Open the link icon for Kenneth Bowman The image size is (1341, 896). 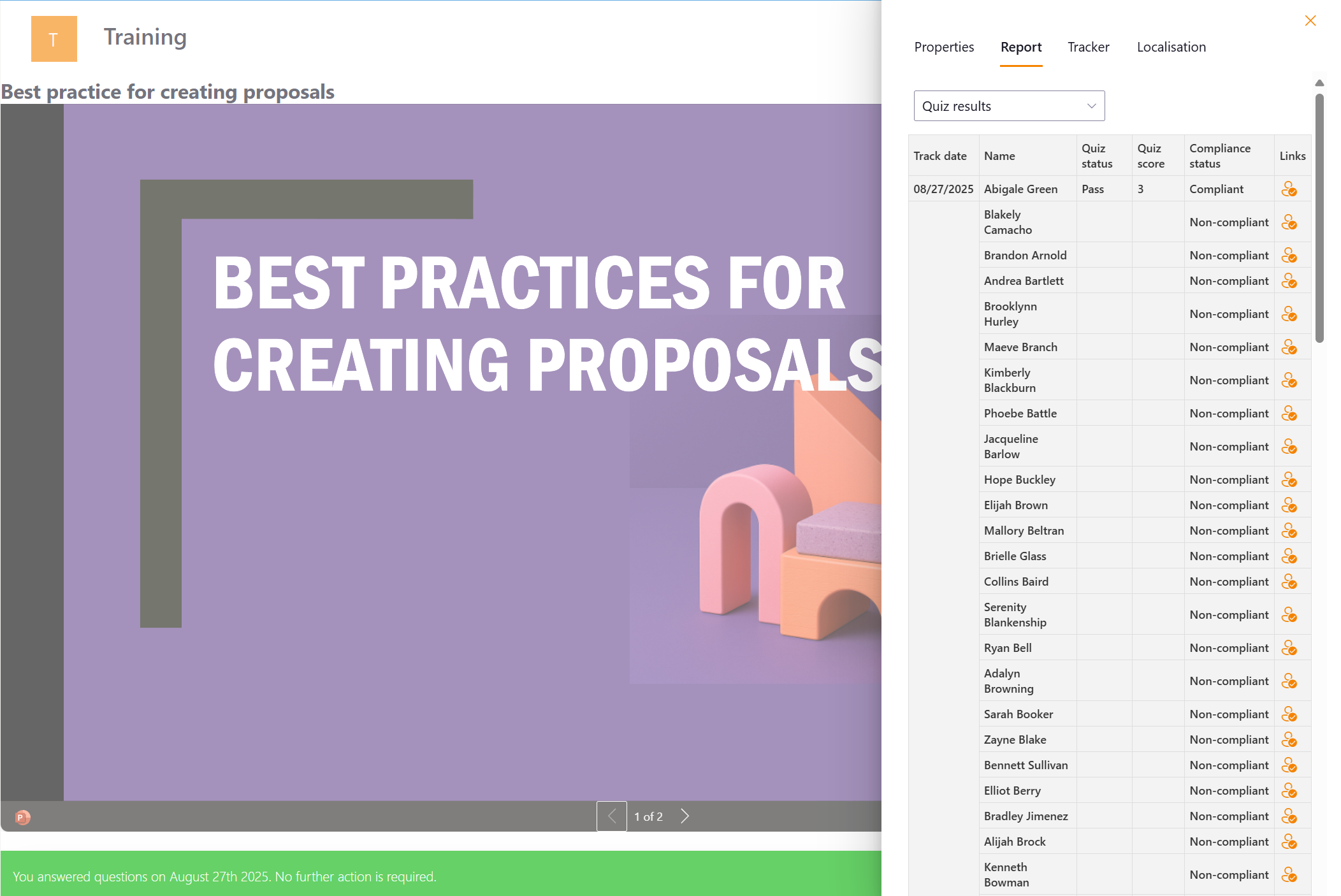tap(1289, 875)
